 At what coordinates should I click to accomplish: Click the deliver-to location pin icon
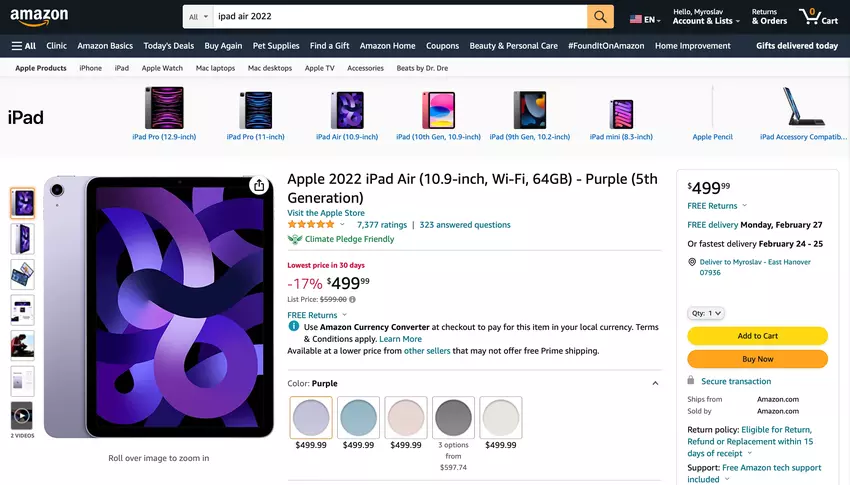tap(691, 262)
